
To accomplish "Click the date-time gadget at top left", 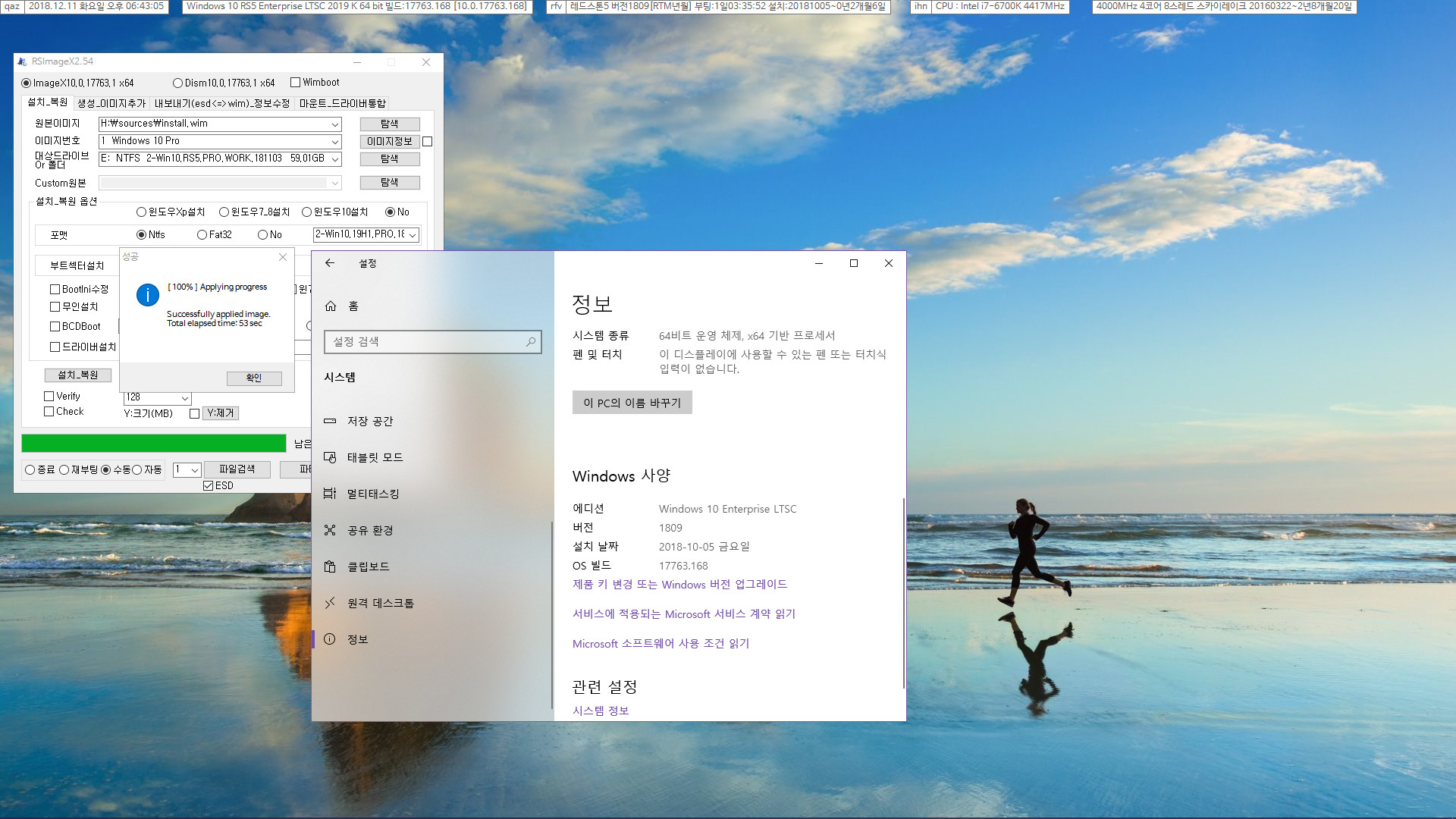I will click(84, 6).
